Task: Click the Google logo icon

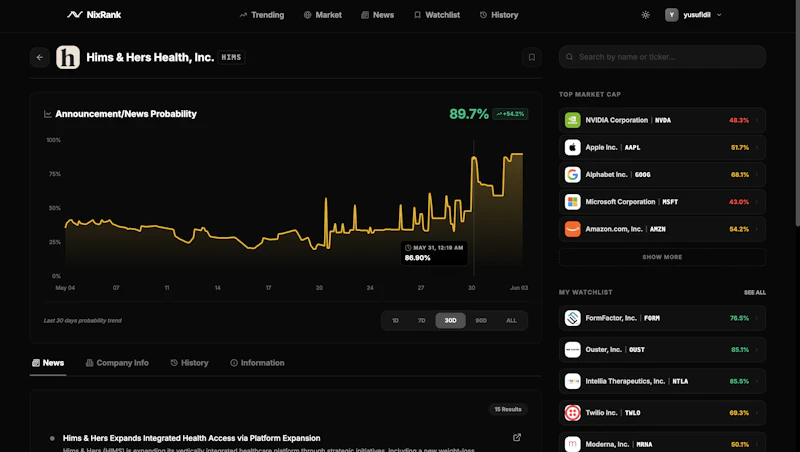Action: tap(572, 174)
